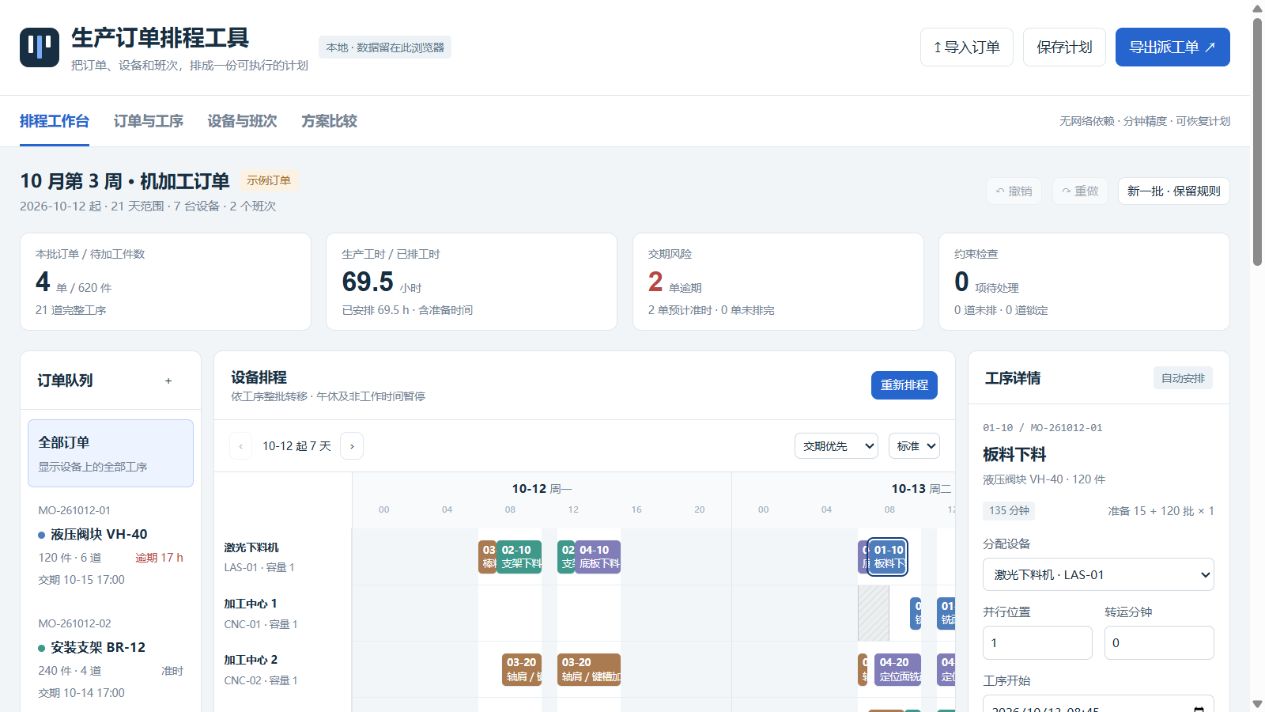Click the 本地 · 数据留在此浏览器 badge
The width and height of the screenshot is (1265, 712).
click(385, 47)
